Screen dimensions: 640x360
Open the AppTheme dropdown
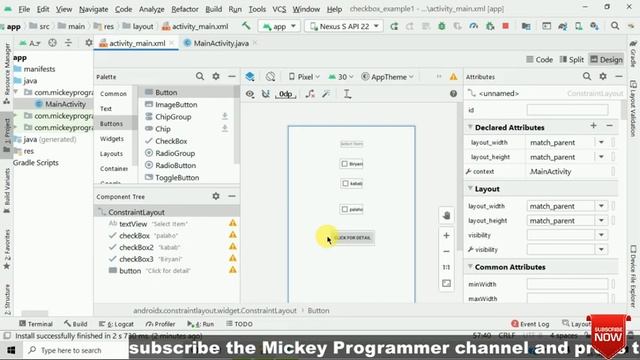click(388, 77)
